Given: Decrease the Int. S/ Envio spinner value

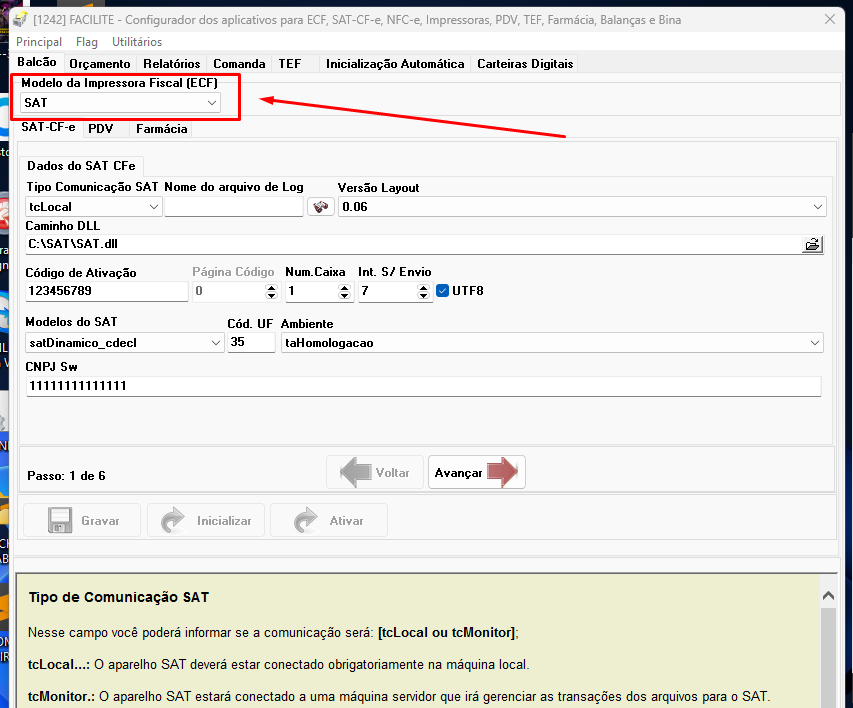Looking at the screenshot, I should pyautogui.click(x=424, y=296).
